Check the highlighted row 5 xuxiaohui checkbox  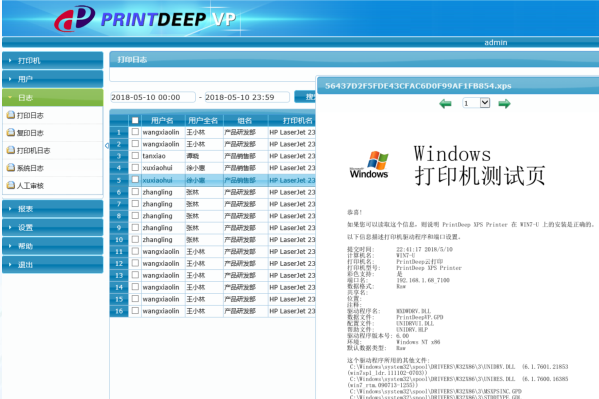tap(135, 179)
